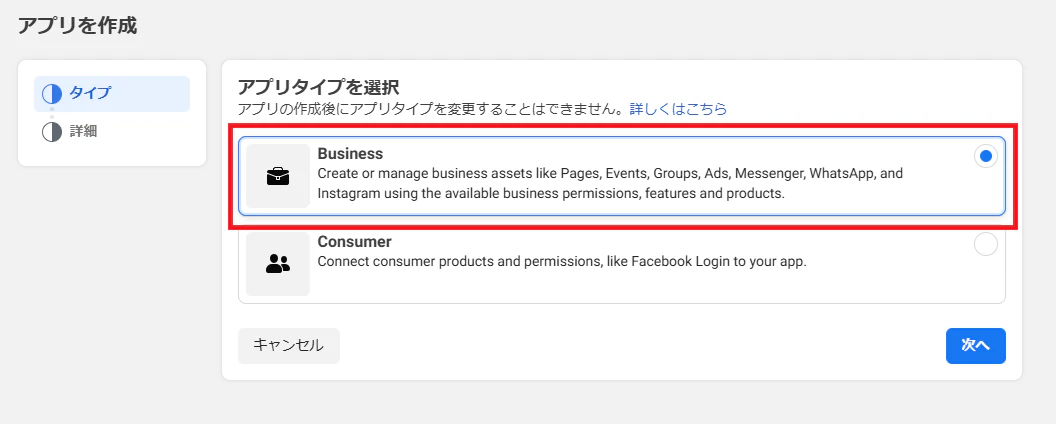Click the Business title text
The width and height of the screenshot is (1056, 424).
(x=350, y=154)
